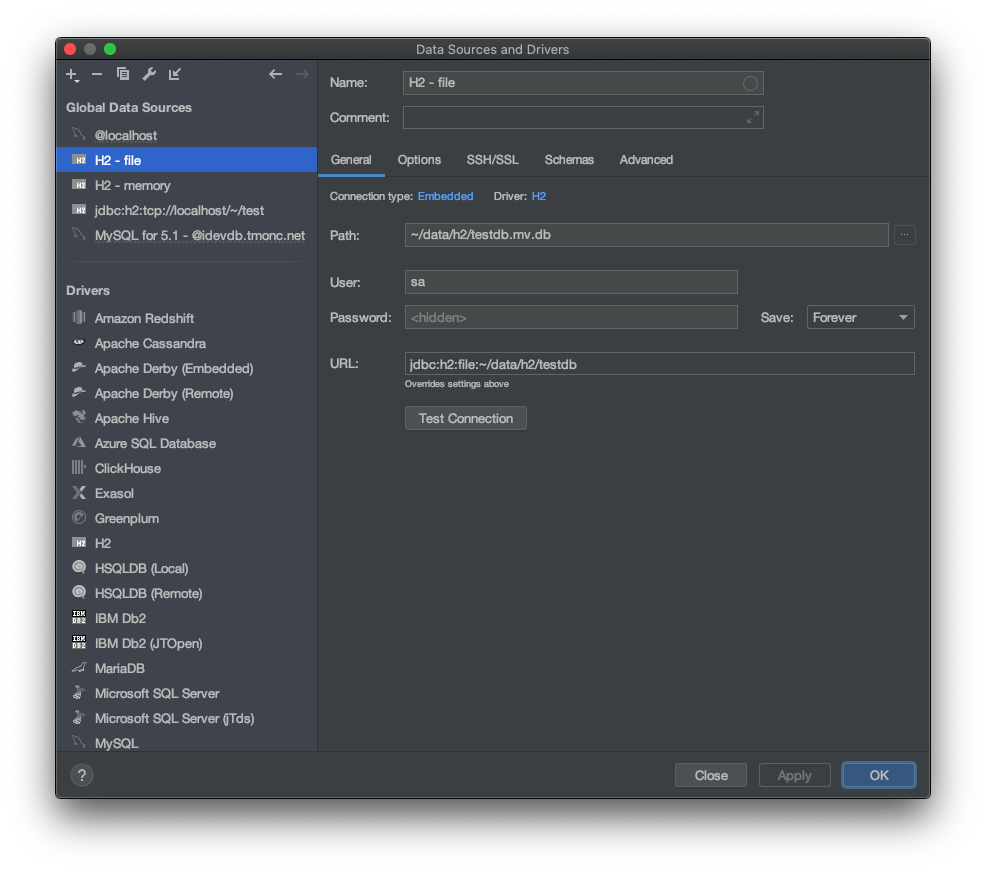Click the remove data source minus icon
The height and width of the screenshot is (872, 986).
(x=97, y=74)
